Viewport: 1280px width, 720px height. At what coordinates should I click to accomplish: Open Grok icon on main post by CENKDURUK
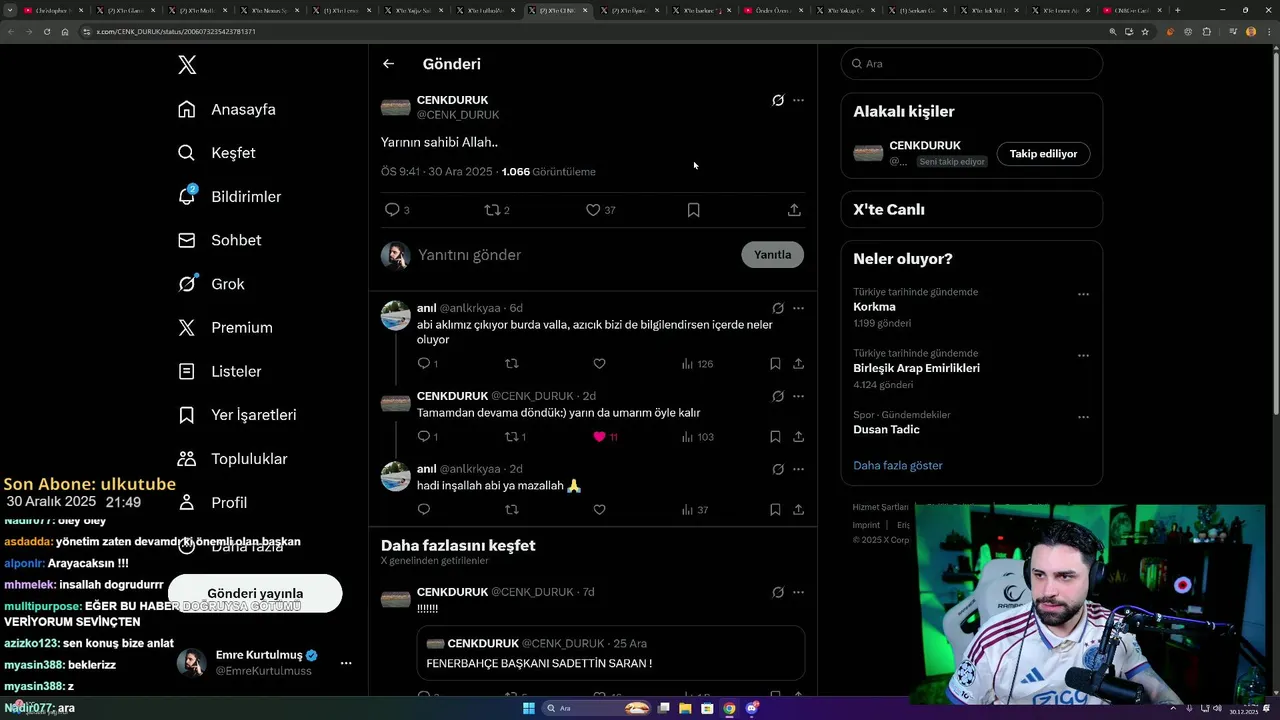point(778,100)
